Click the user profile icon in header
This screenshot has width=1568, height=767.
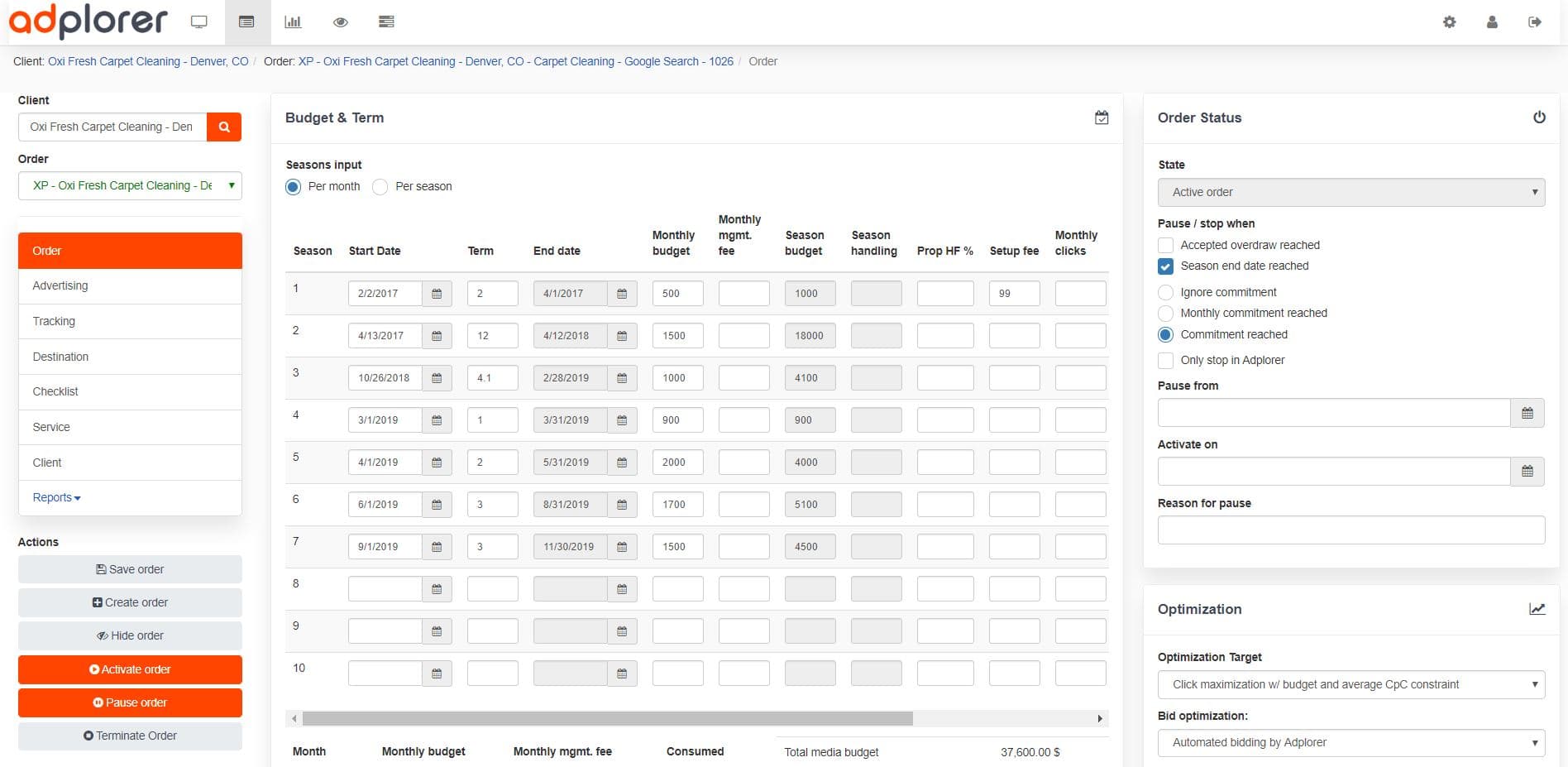1492,22
